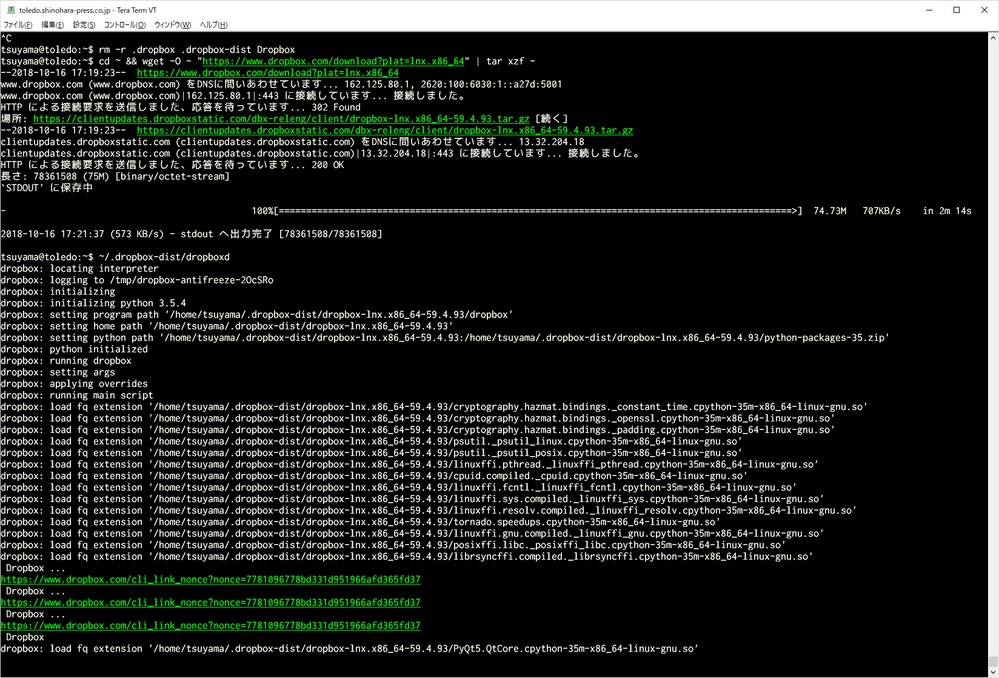This screenshot has height=678, width=999.
Task: Open the ファイル(F) menu
Action: click(18, 25)
